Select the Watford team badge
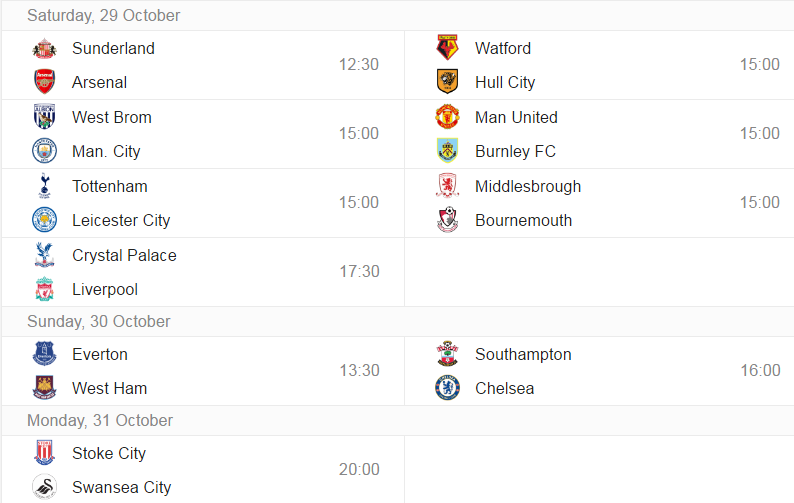The image size is (794, 503). 448,48
